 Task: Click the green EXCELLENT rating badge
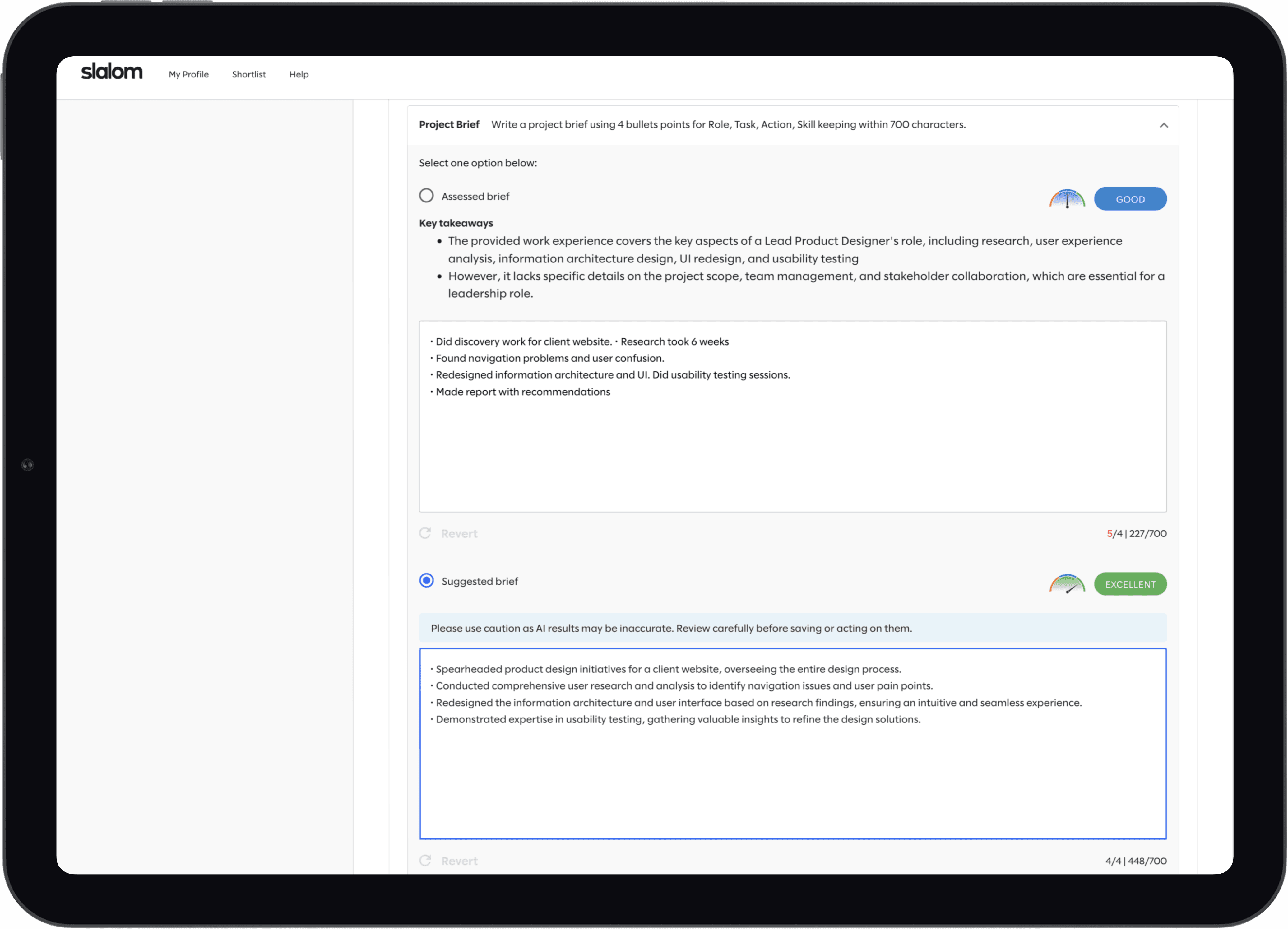click(x=1129, y=584)
